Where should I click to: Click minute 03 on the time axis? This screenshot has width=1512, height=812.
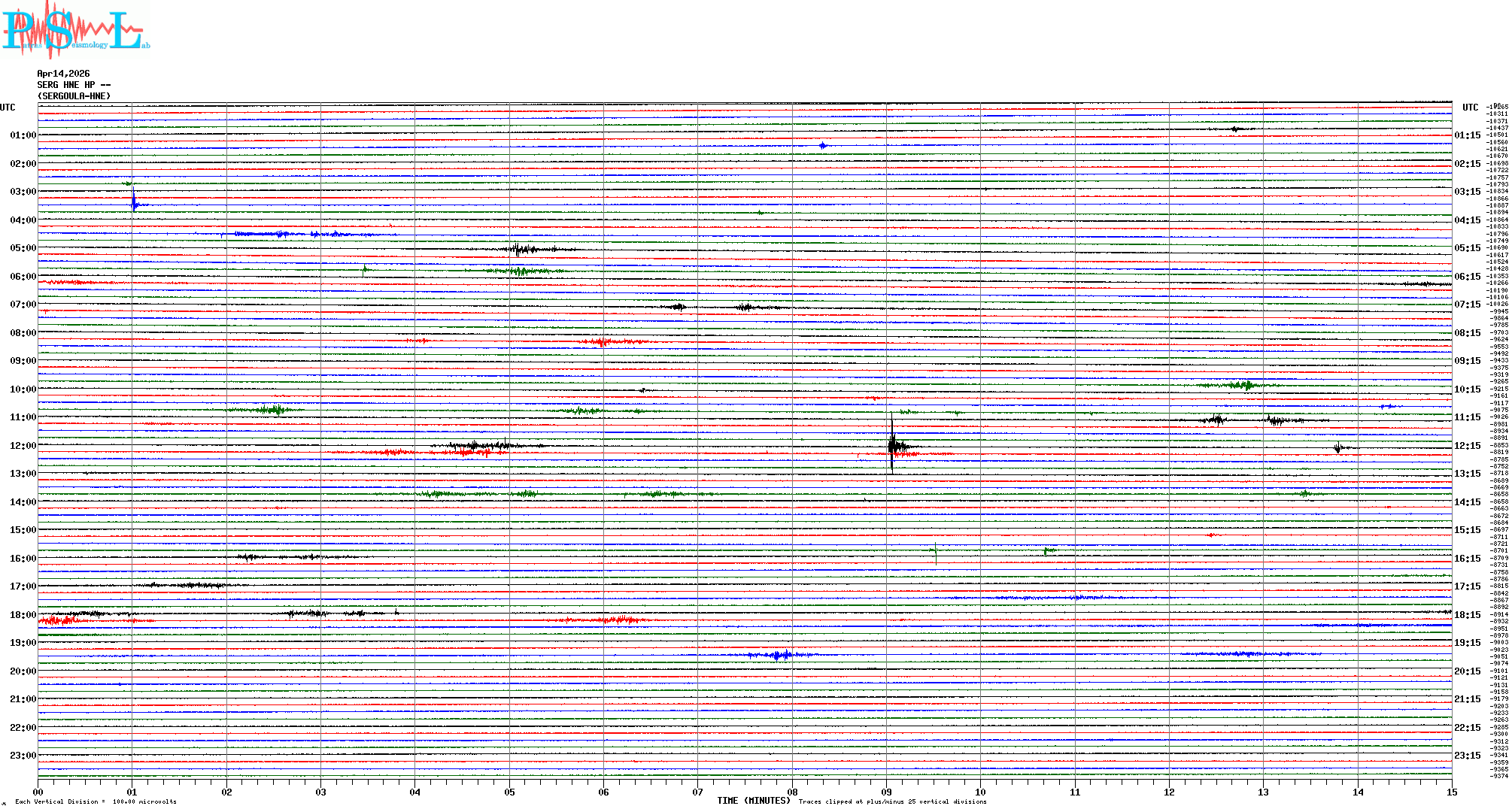coord(320,792)
